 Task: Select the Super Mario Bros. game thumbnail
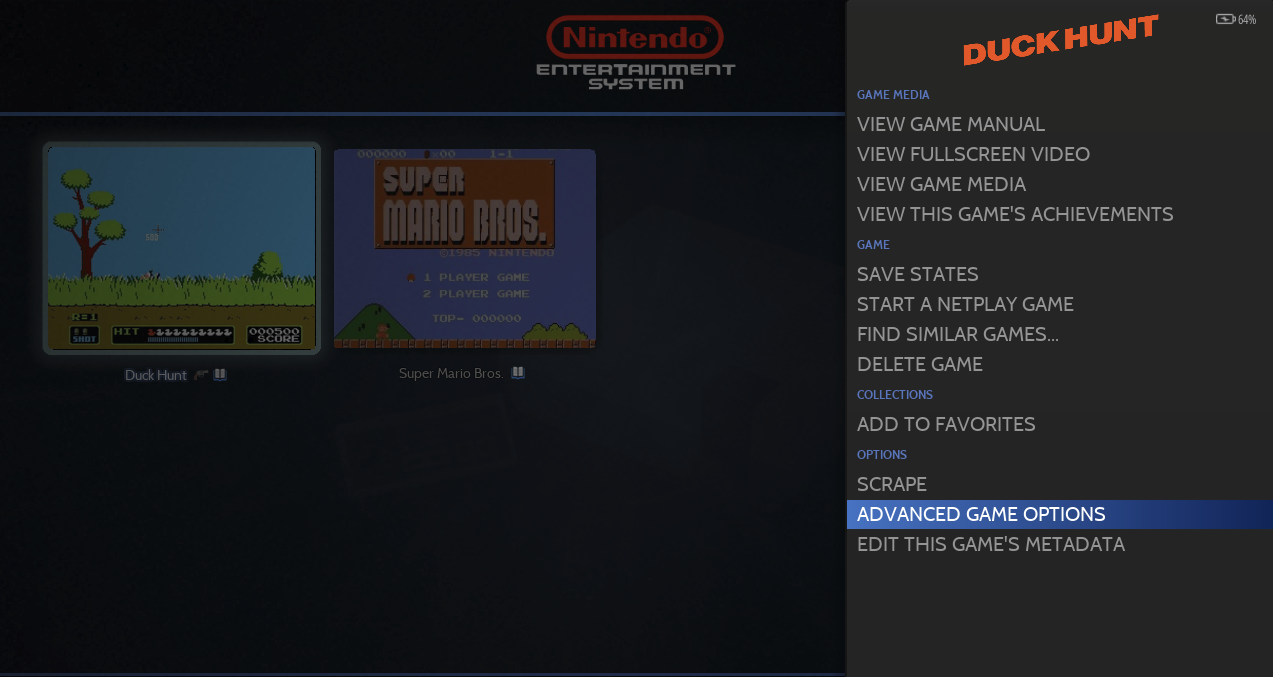click(465, 249)
